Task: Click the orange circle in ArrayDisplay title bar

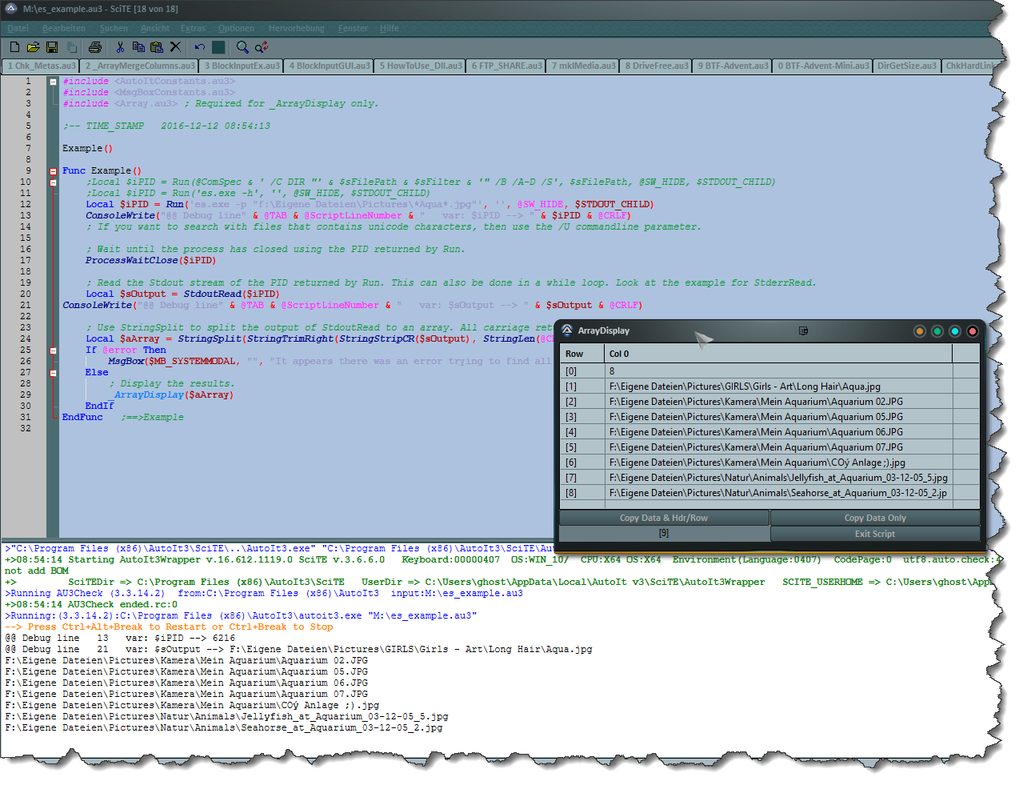Action: pos(919,331)
